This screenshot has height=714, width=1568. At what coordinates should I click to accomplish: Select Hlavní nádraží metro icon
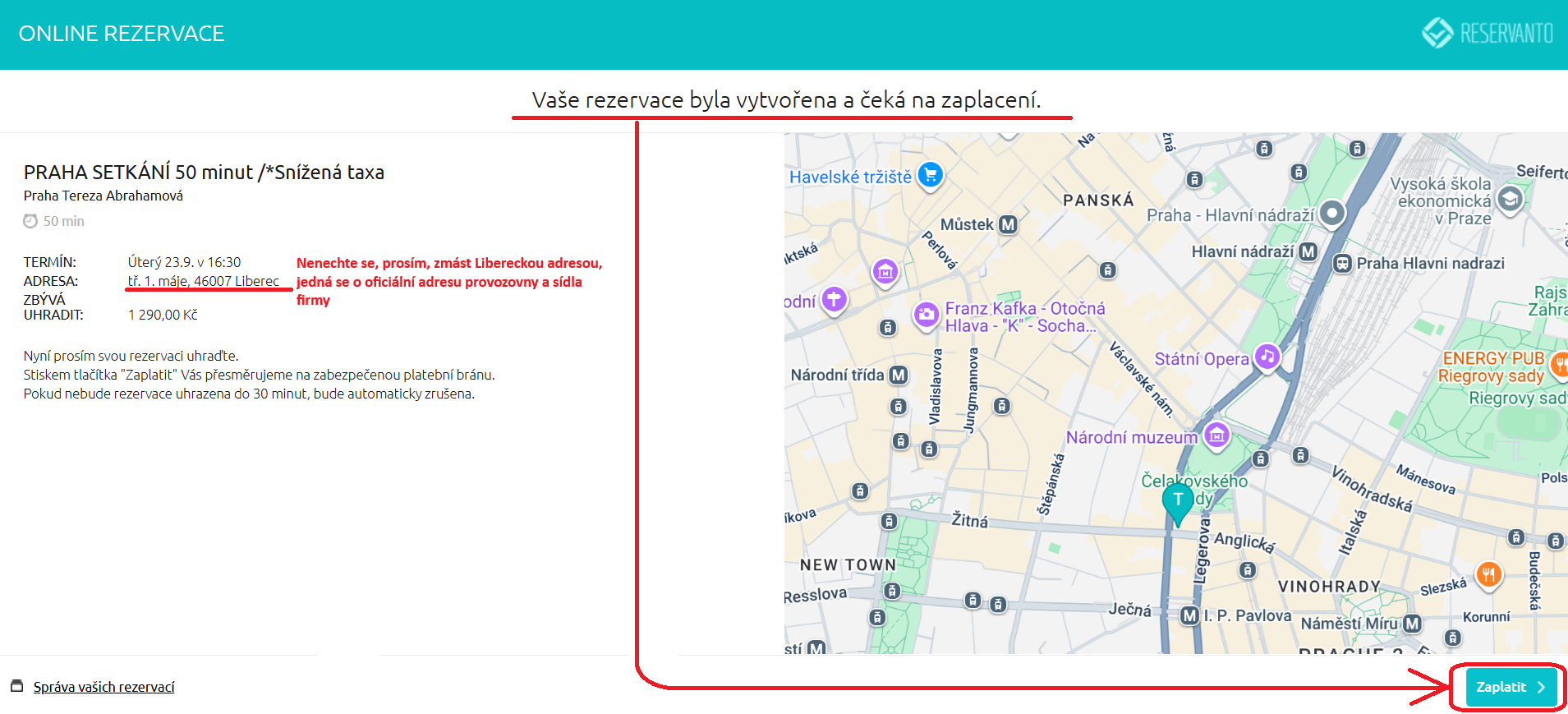click(1308, 251)
